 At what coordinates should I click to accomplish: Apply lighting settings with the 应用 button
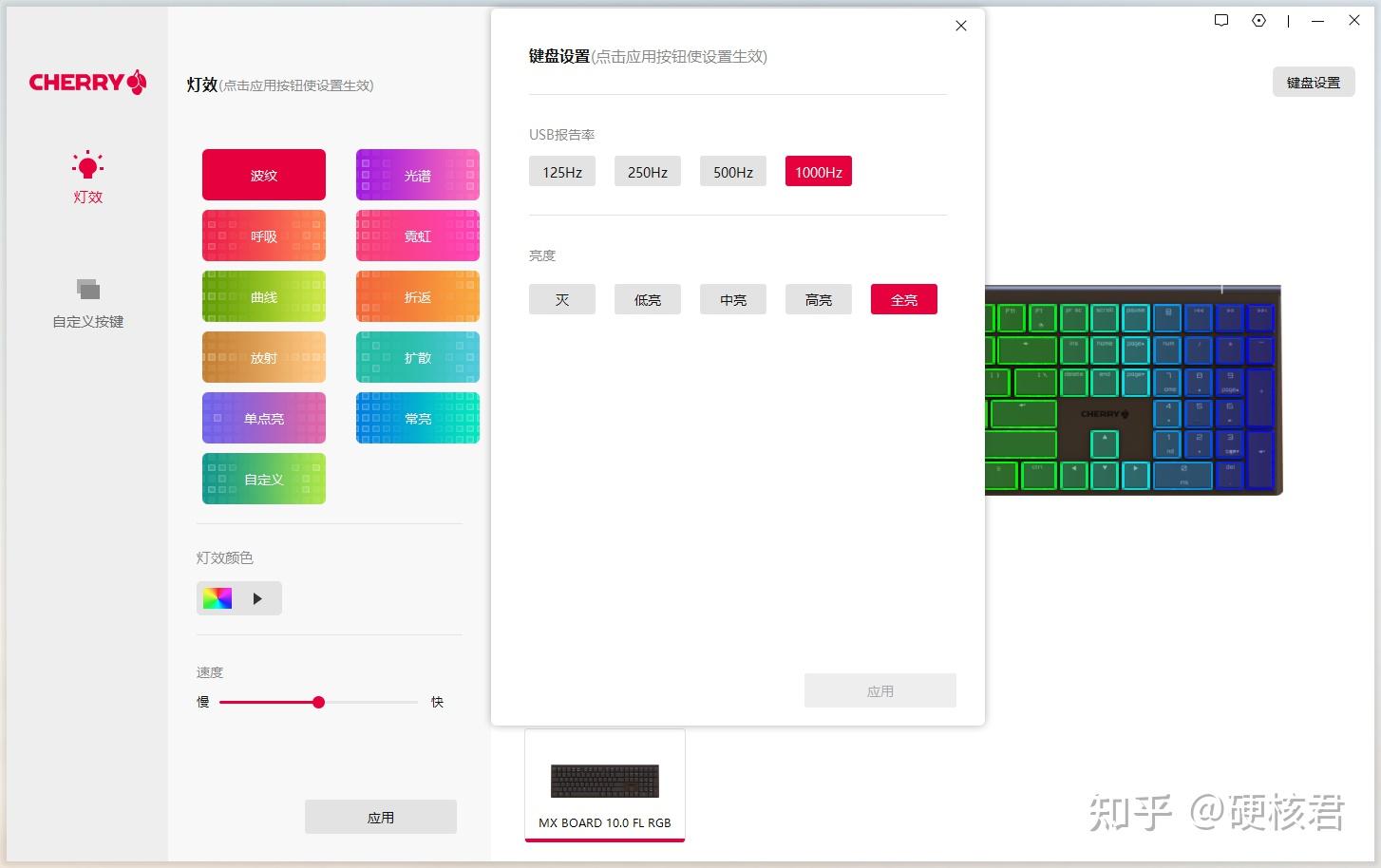[x=381, y=816]
